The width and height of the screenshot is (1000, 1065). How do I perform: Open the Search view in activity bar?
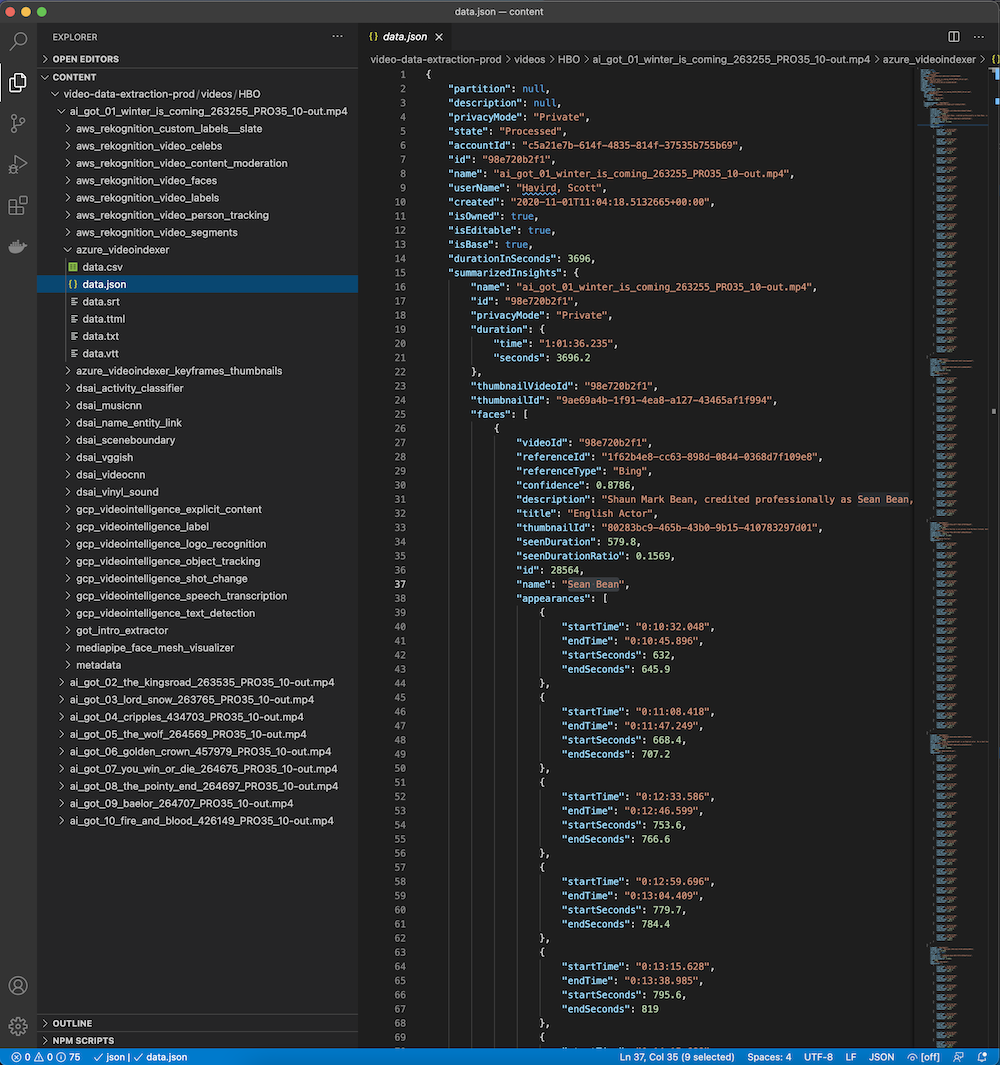(x=18, y=41)
